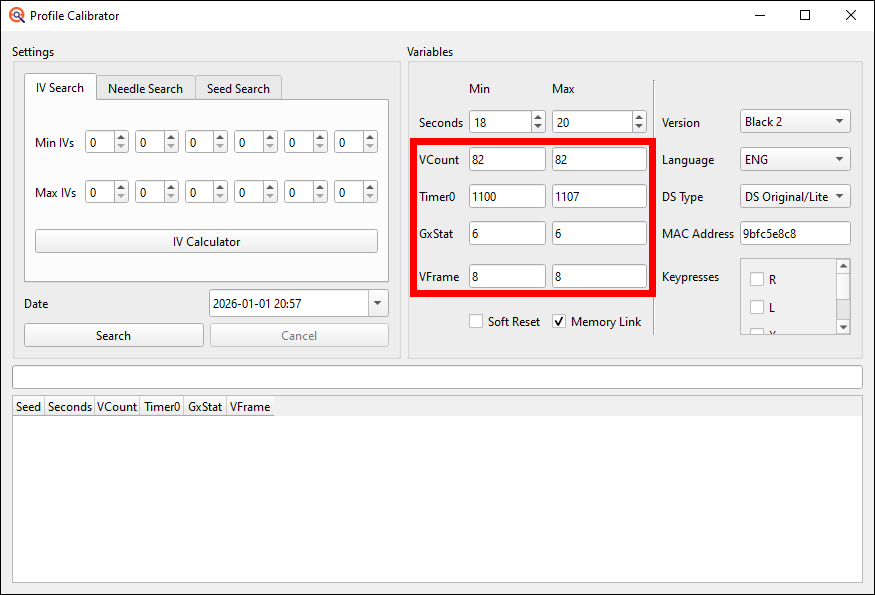Viewport: 875px width, 595px height.
Task: Switch to the Seed Search tab
Action: [x=238, y=88]
